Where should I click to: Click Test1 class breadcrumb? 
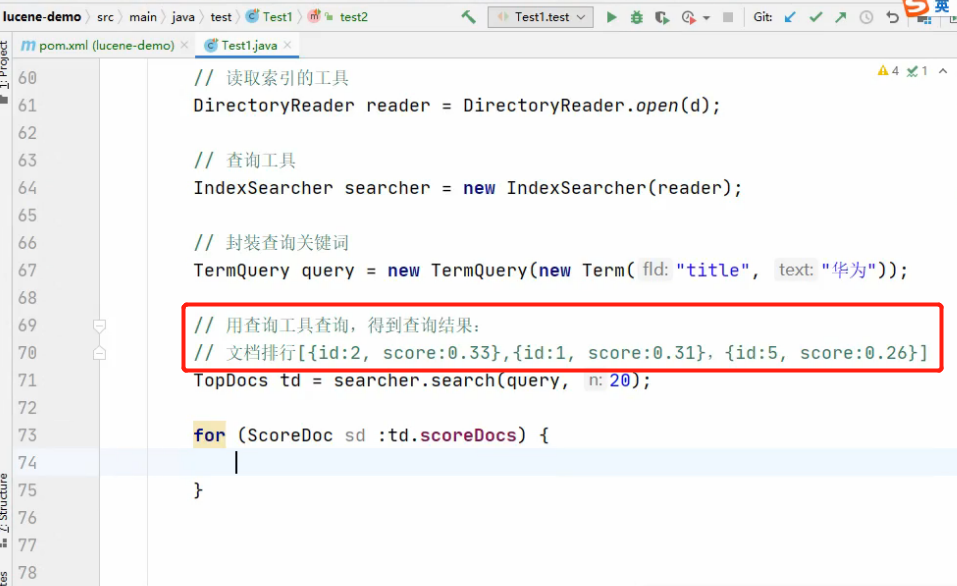pyautogui.click(x=270, y=17)
